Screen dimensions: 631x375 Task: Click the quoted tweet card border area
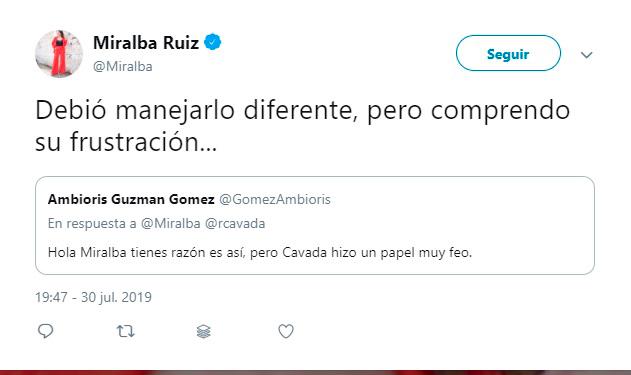[315, 225]
